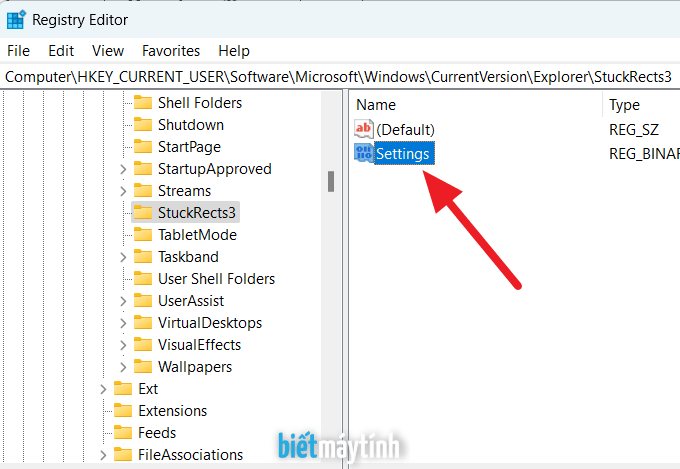Select the User Shell Folders label
Viewport: 680px width, 469px height.
tap(216, 279)
